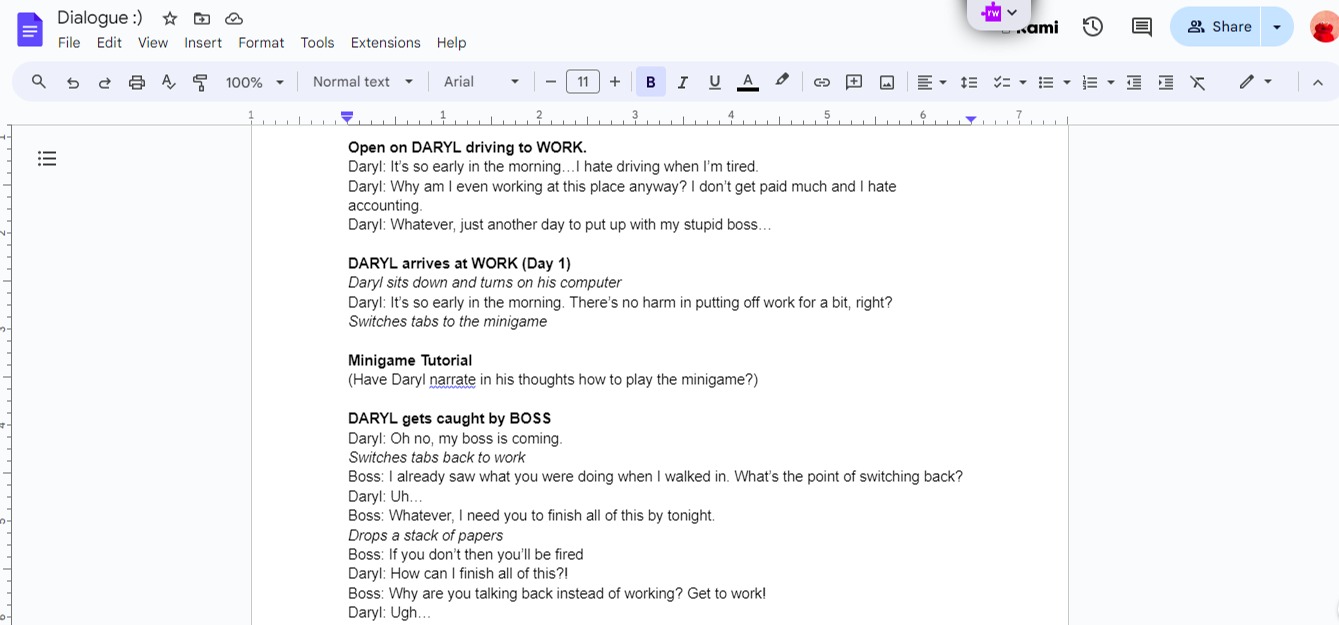Open the highlight color picker
This screenshot has width=1339, height=625.
[782, 82]
